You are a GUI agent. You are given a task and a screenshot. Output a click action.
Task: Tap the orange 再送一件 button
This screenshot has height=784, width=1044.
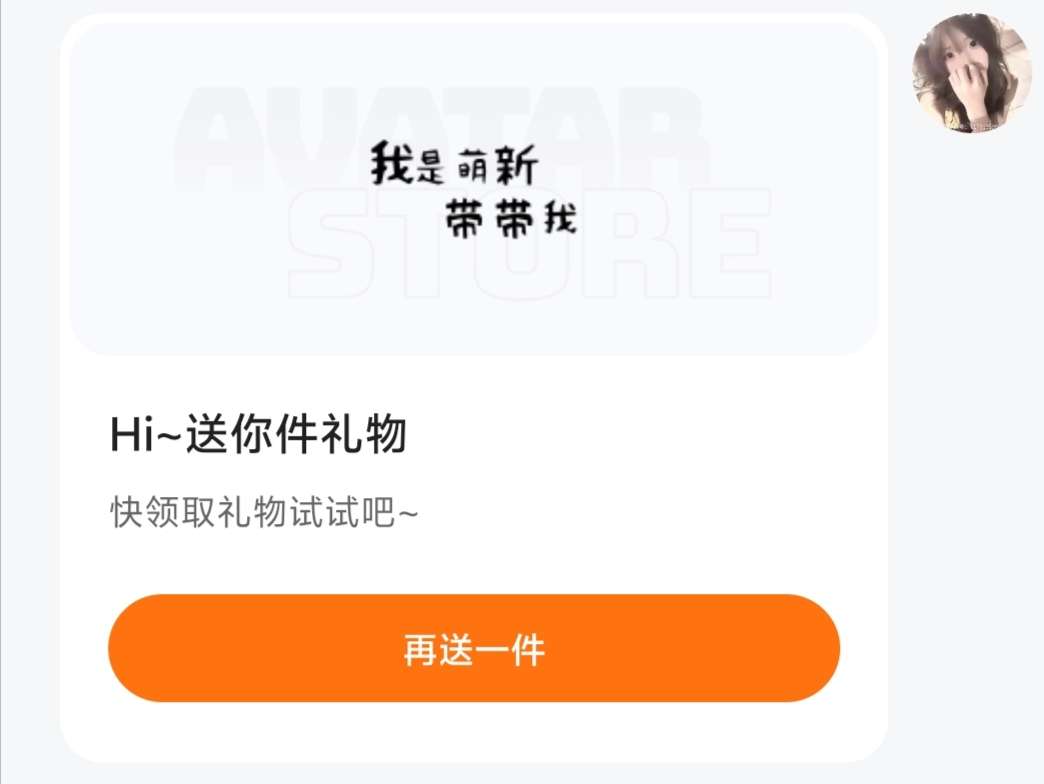click(x=473, y=648)
